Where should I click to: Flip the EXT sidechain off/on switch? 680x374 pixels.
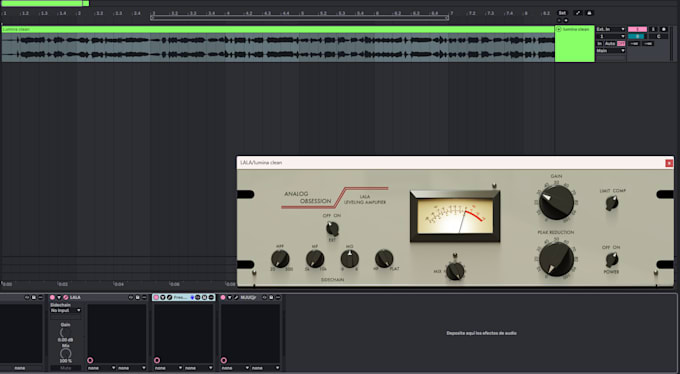(332, 229)
